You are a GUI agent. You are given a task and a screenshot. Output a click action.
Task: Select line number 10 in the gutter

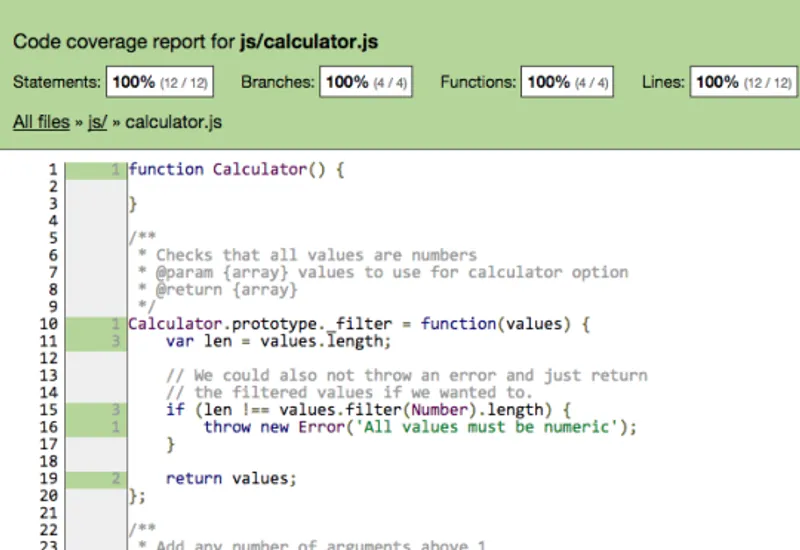[x=48, y=324]
